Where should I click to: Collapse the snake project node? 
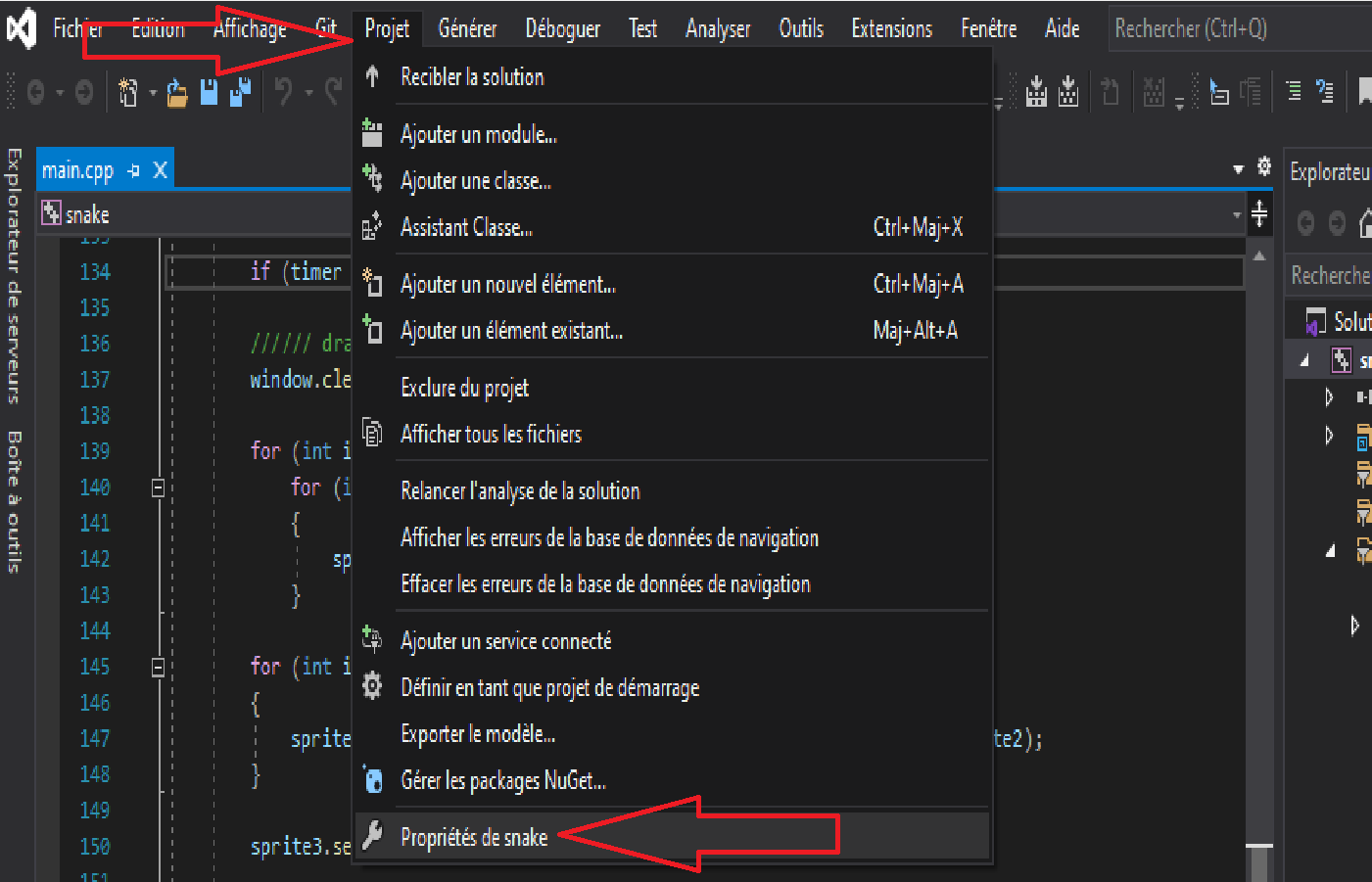tap(1302, 360)
